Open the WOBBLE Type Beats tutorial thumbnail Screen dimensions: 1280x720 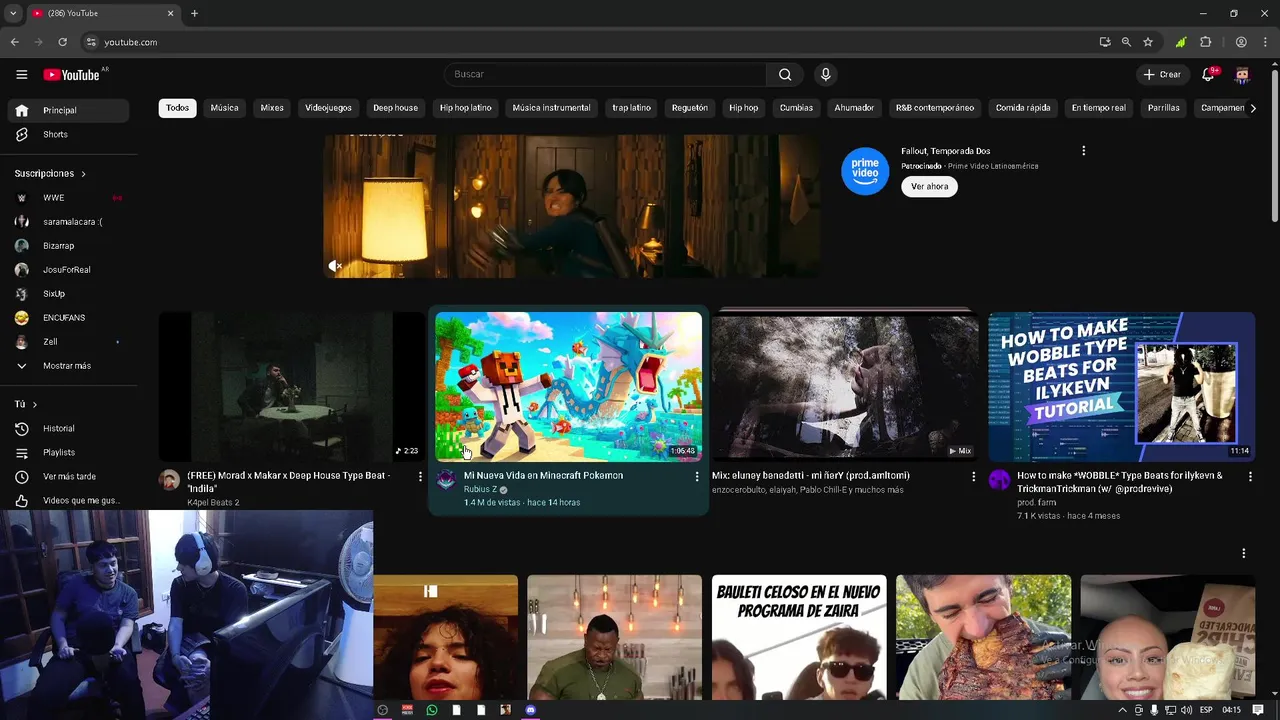(x=1121, y=386)
